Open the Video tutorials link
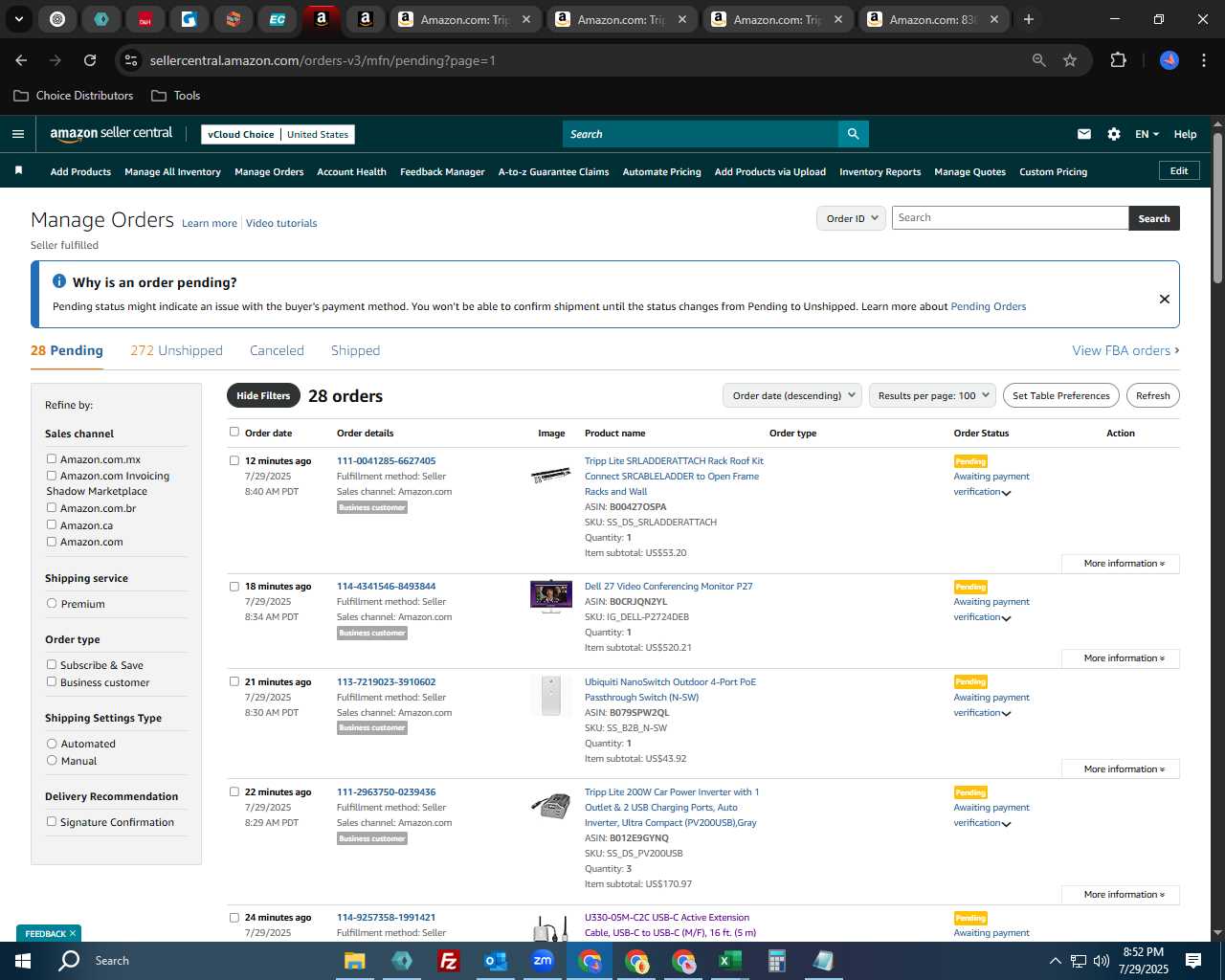Screen dimensions: 1225x980 click(281, 223)
